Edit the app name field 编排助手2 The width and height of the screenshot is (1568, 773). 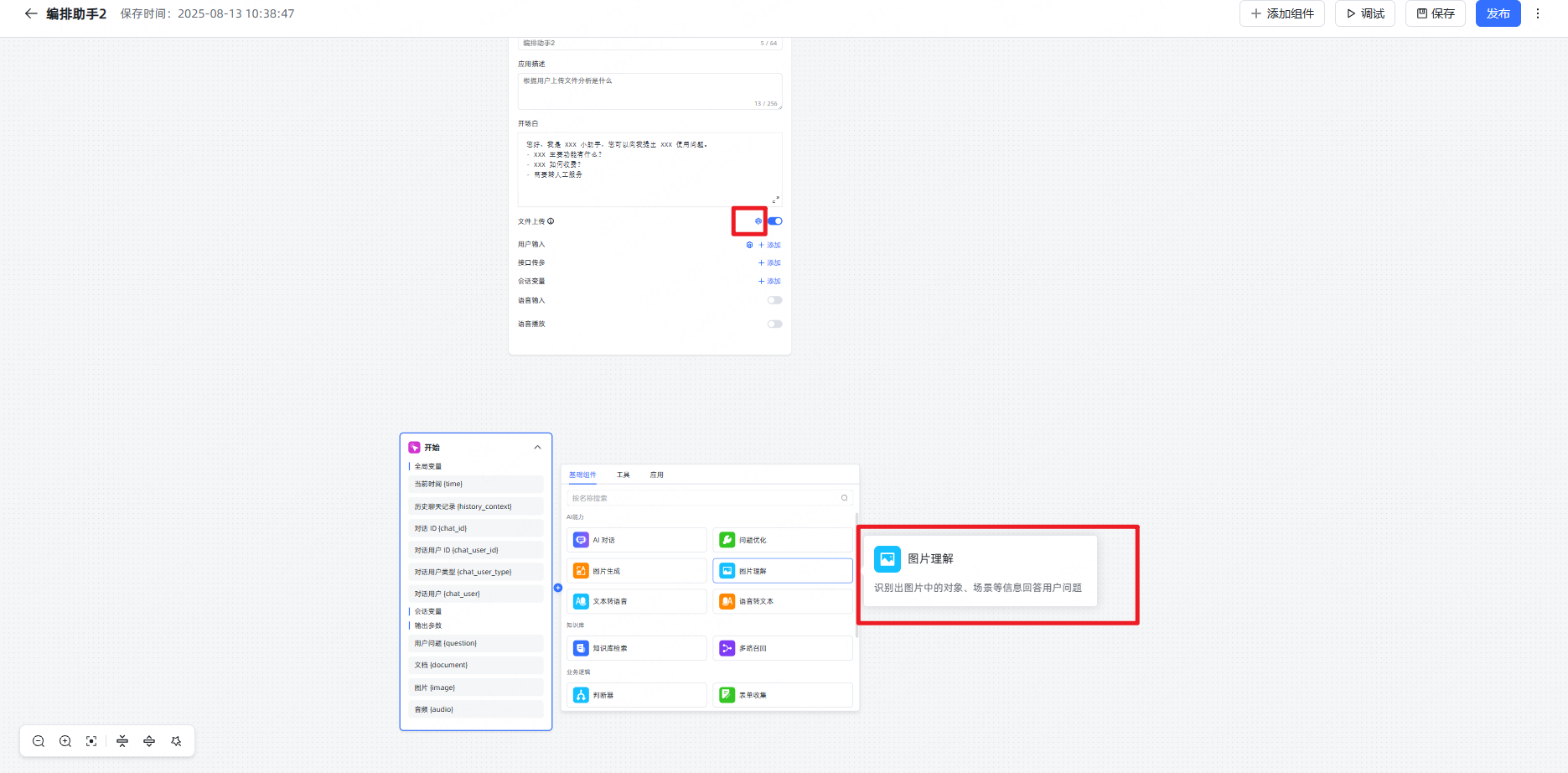[x=649, y=43]
